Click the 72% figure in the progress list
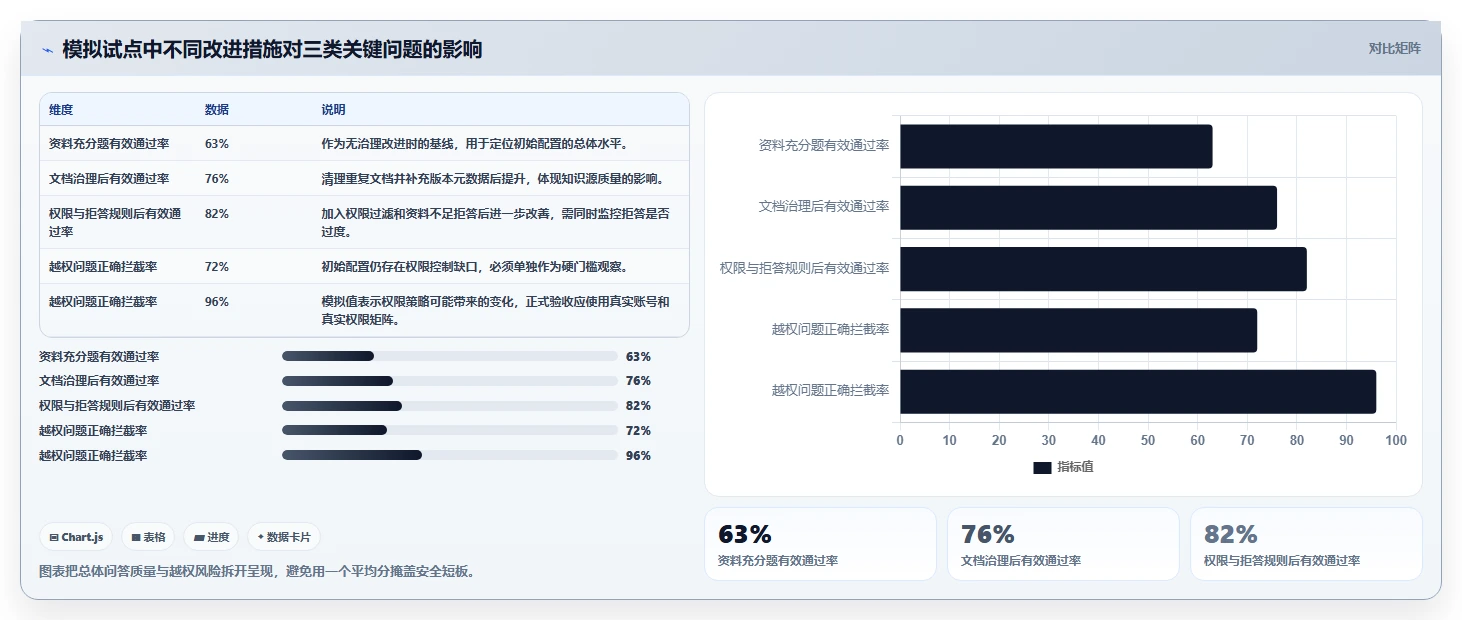The height and width of the screenshot is (620, 1462). click(638, 430)
